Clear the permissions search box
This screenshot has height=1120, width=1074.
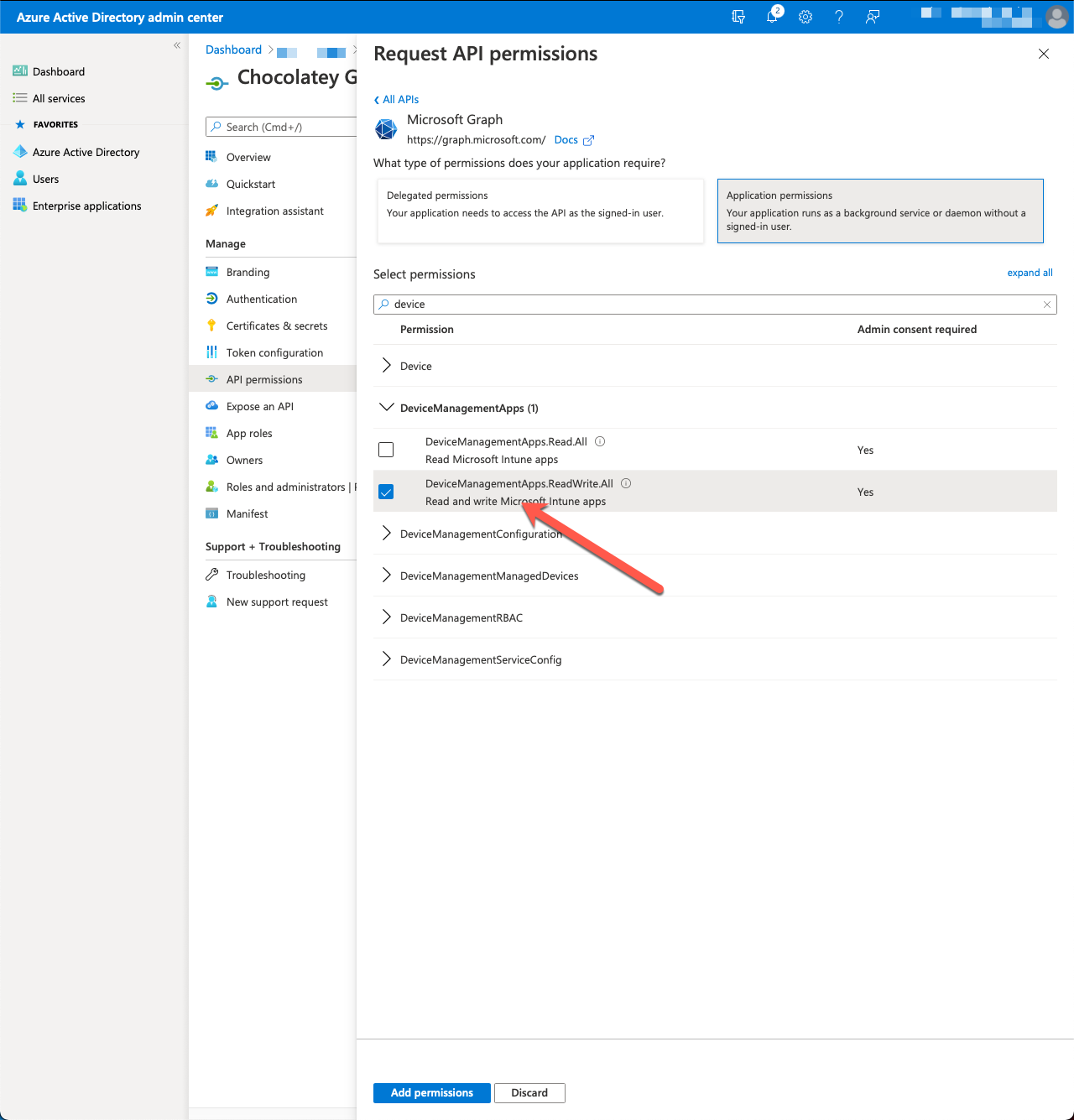pos(1047,305)
